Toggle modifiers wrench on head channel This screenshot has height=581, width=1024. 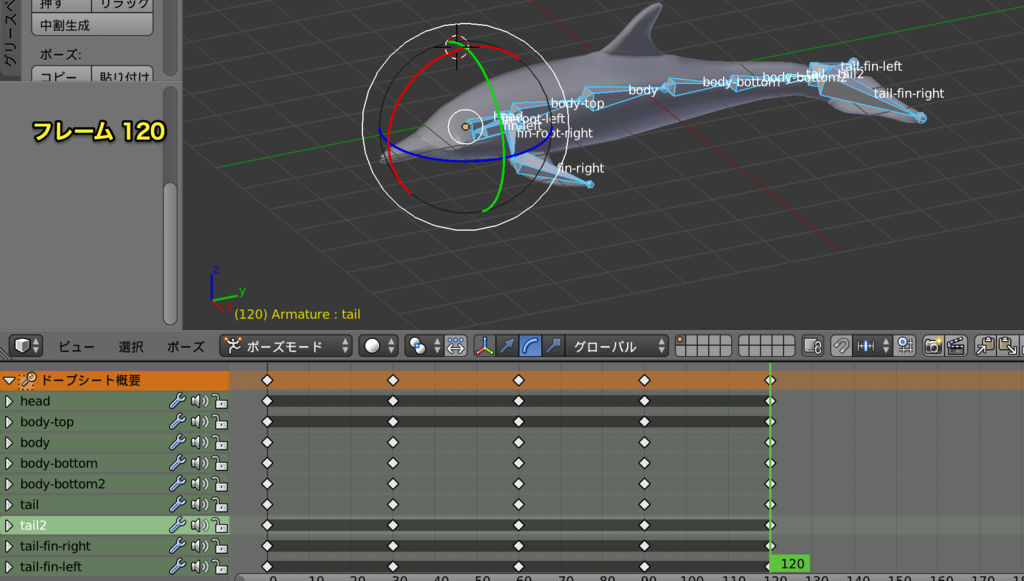[177, 401]
